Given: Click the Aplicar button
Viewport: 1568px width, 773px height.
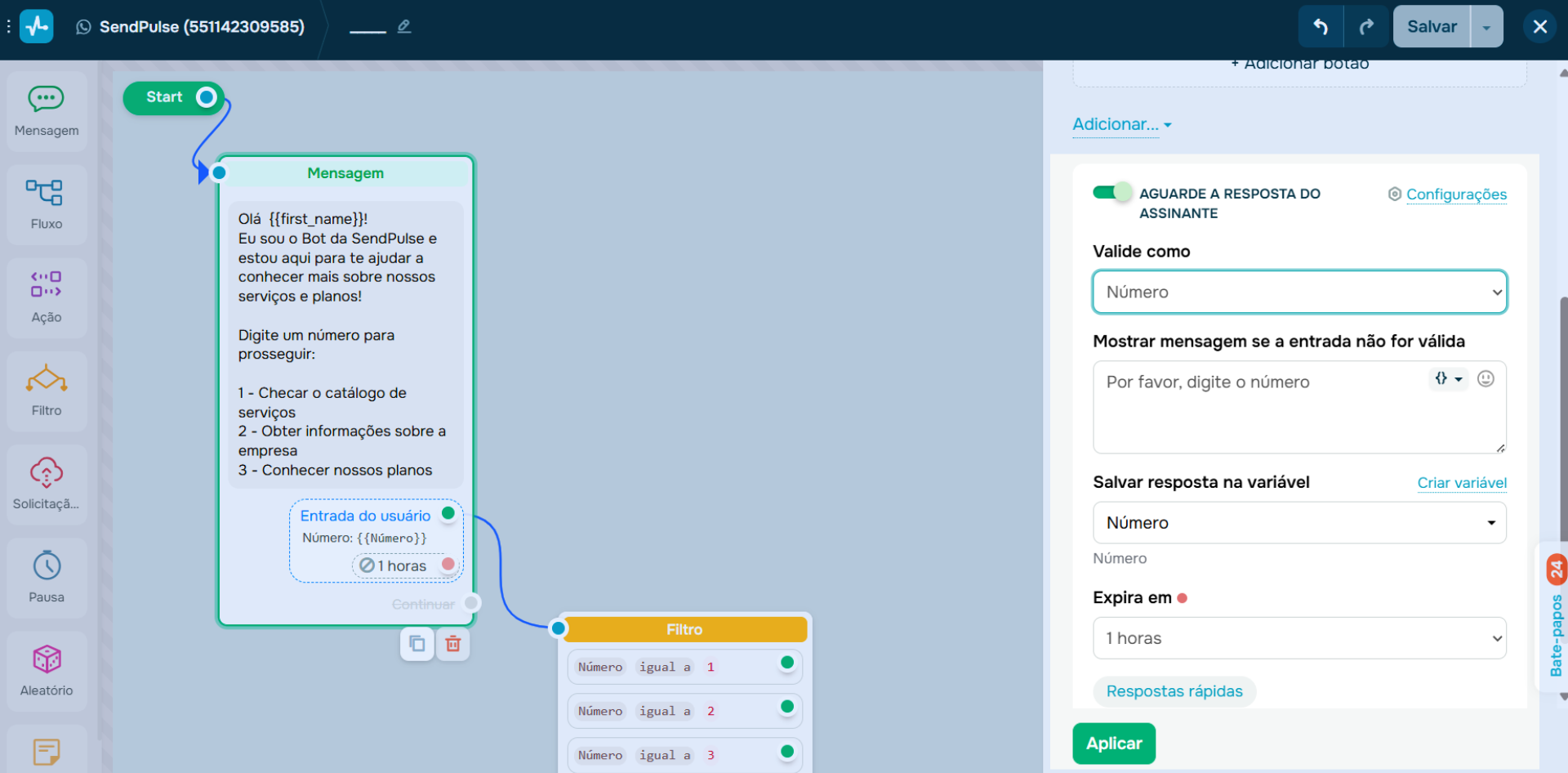Looking at the screenshot, I should pyautogui.click(x=1114, y=744).
